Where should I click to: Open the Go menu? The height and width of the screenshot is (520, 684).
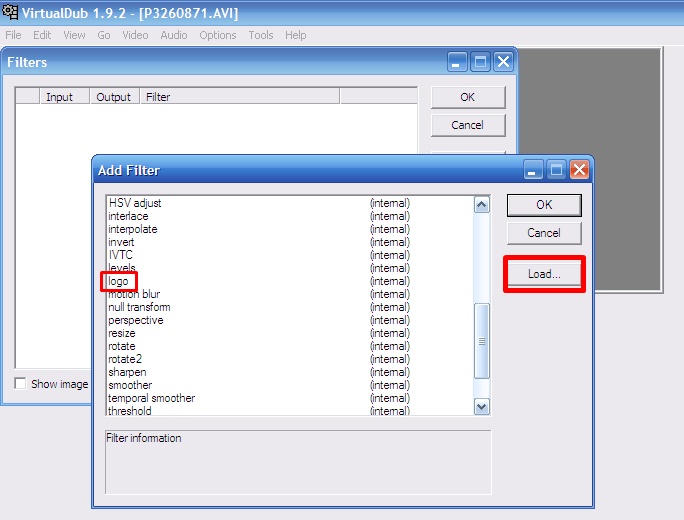click(104, 35)
